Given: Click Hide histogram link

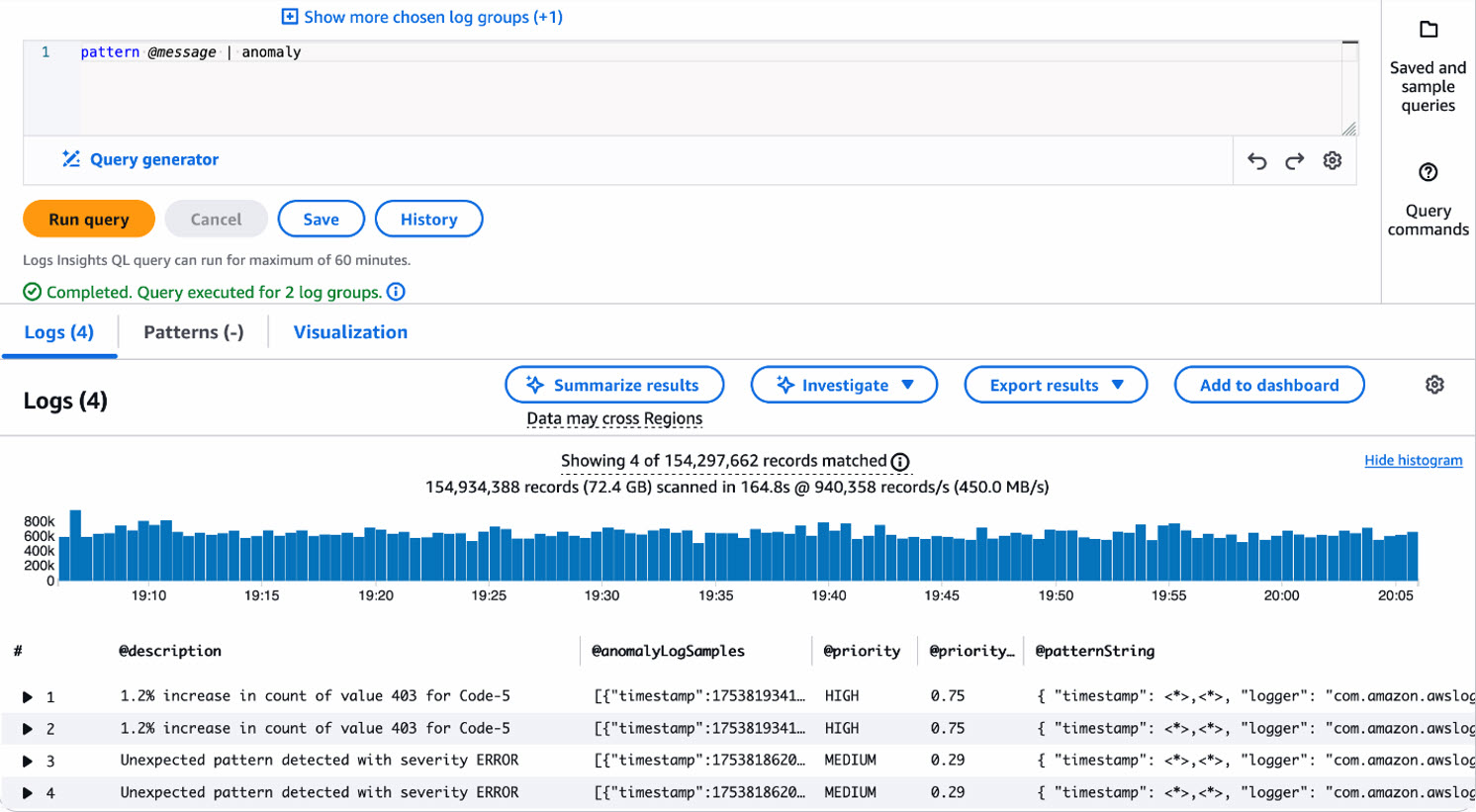Looking at the screenshot, I should [1413, 460].
